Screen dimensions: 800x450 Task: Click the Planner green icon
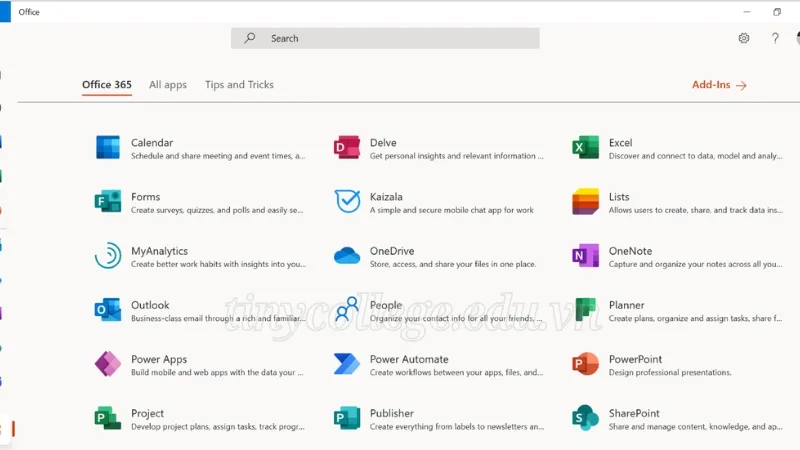coord(585,310)
